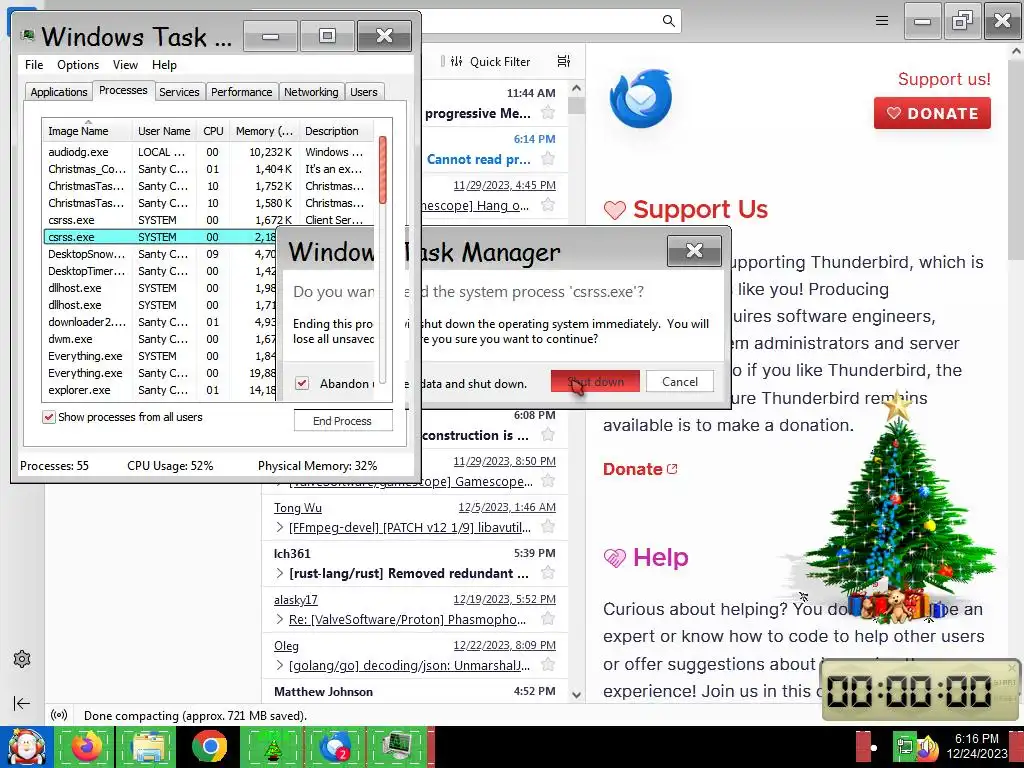Star the 'construction is ...' message
This screenshot has height=768, width=1024.
click(549, 435)
